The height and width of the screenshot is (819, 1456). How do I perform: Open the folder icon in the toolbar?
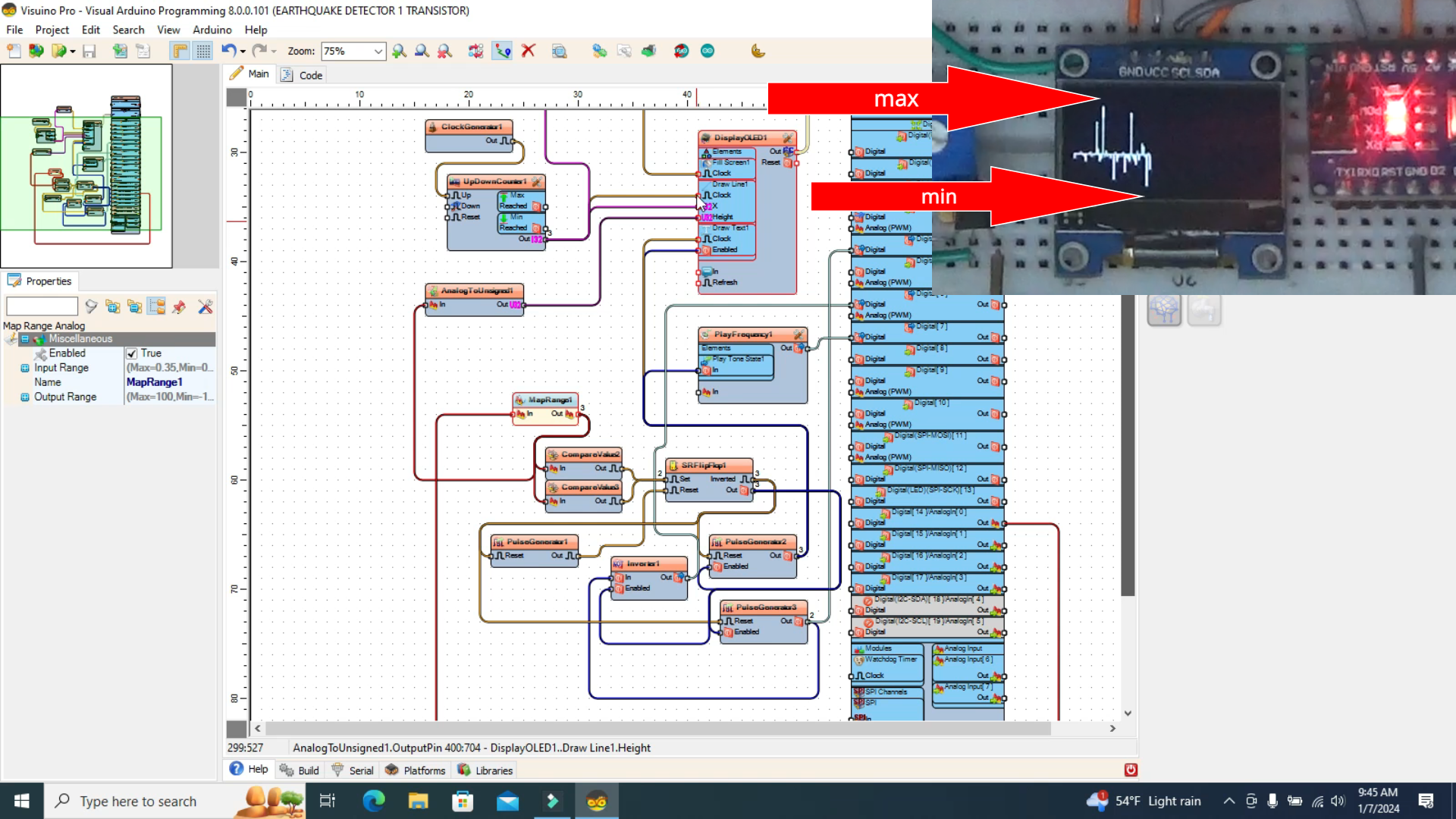click(x=58, y=51)
